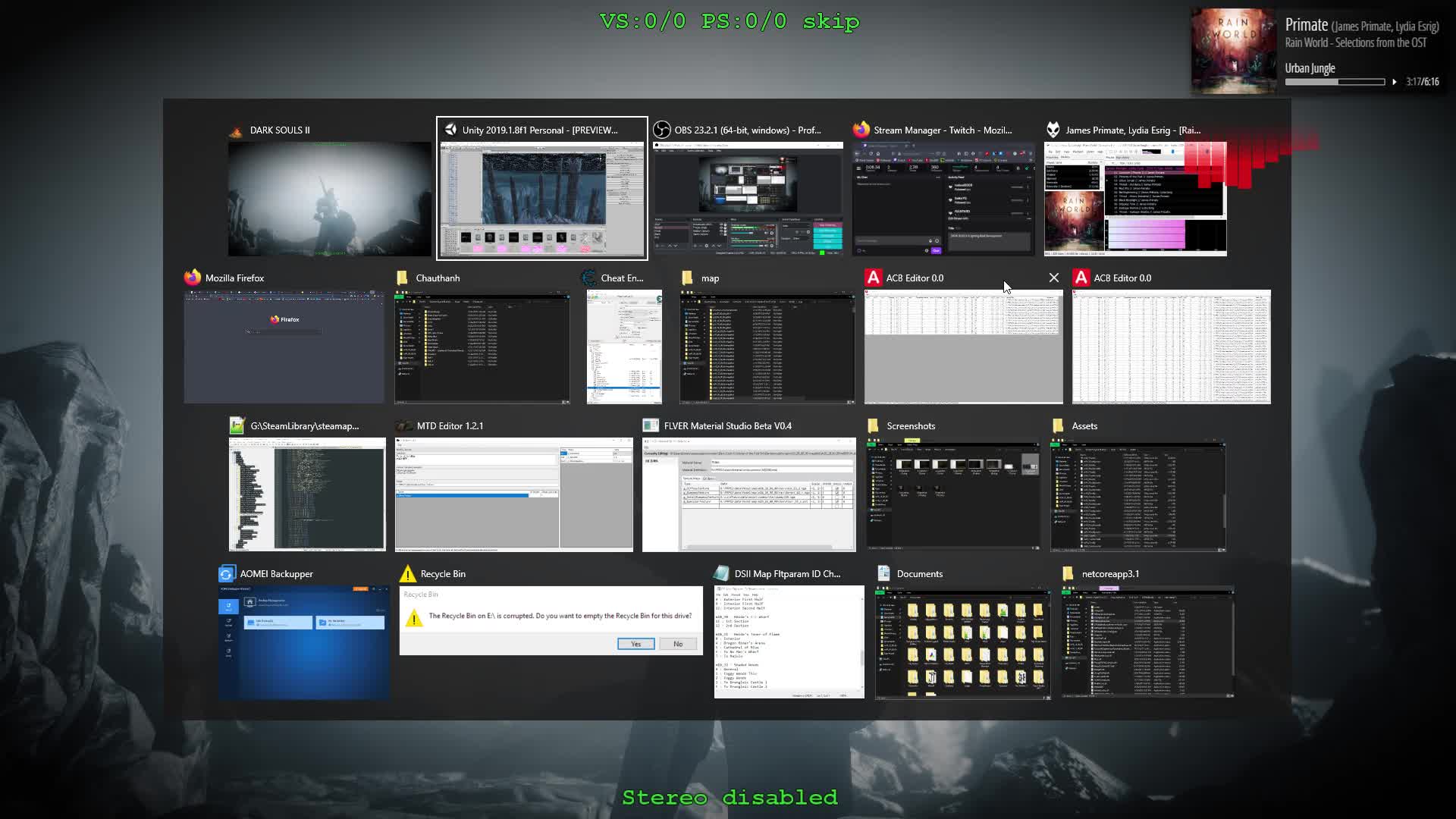The height and width of the screenshot is (819, 1456).
Task: Select the first ACB Editor 0.0 thumbnail
Action: pyautogui.click(x=964, y=347)
